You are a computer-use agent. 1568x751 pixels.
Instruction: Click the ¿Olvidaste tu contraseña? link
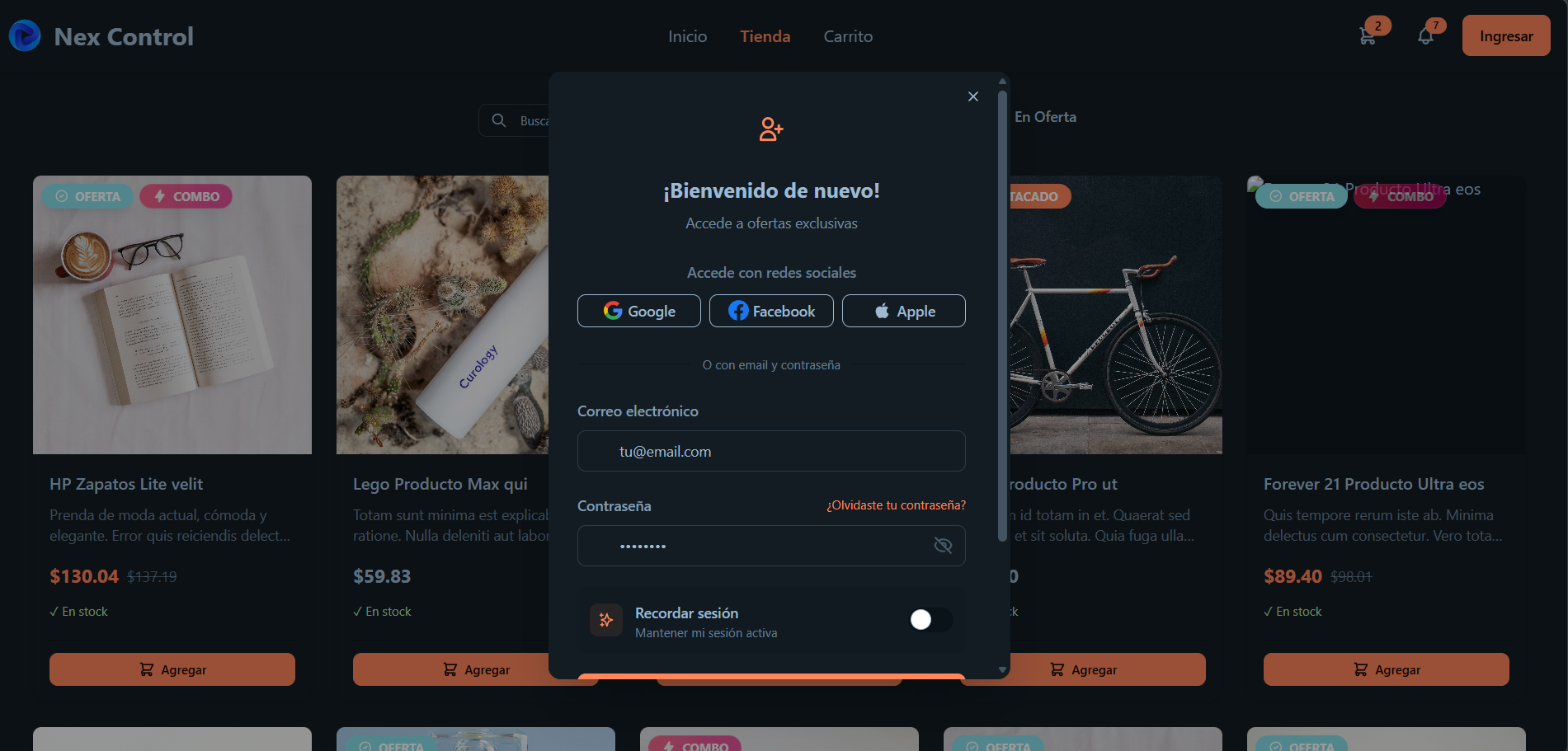coord(897,505)
